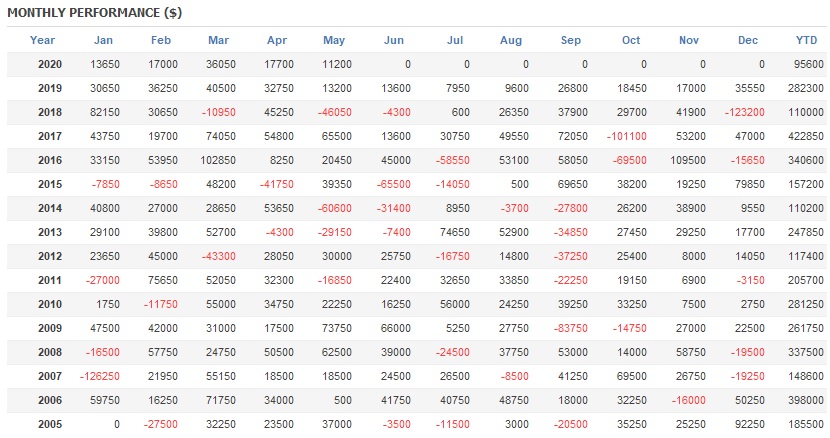Click the Jan column header
830x438 pixels.
point(103,40)
